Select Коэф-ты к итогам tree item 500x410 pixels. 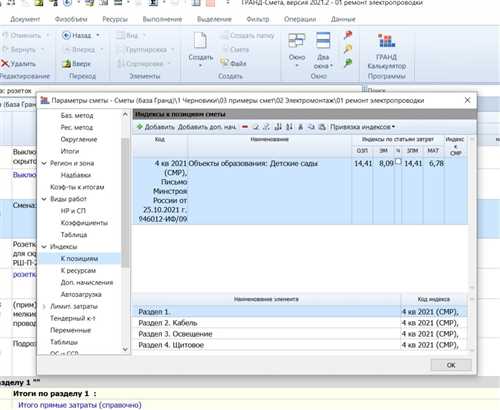pos(77,187)
